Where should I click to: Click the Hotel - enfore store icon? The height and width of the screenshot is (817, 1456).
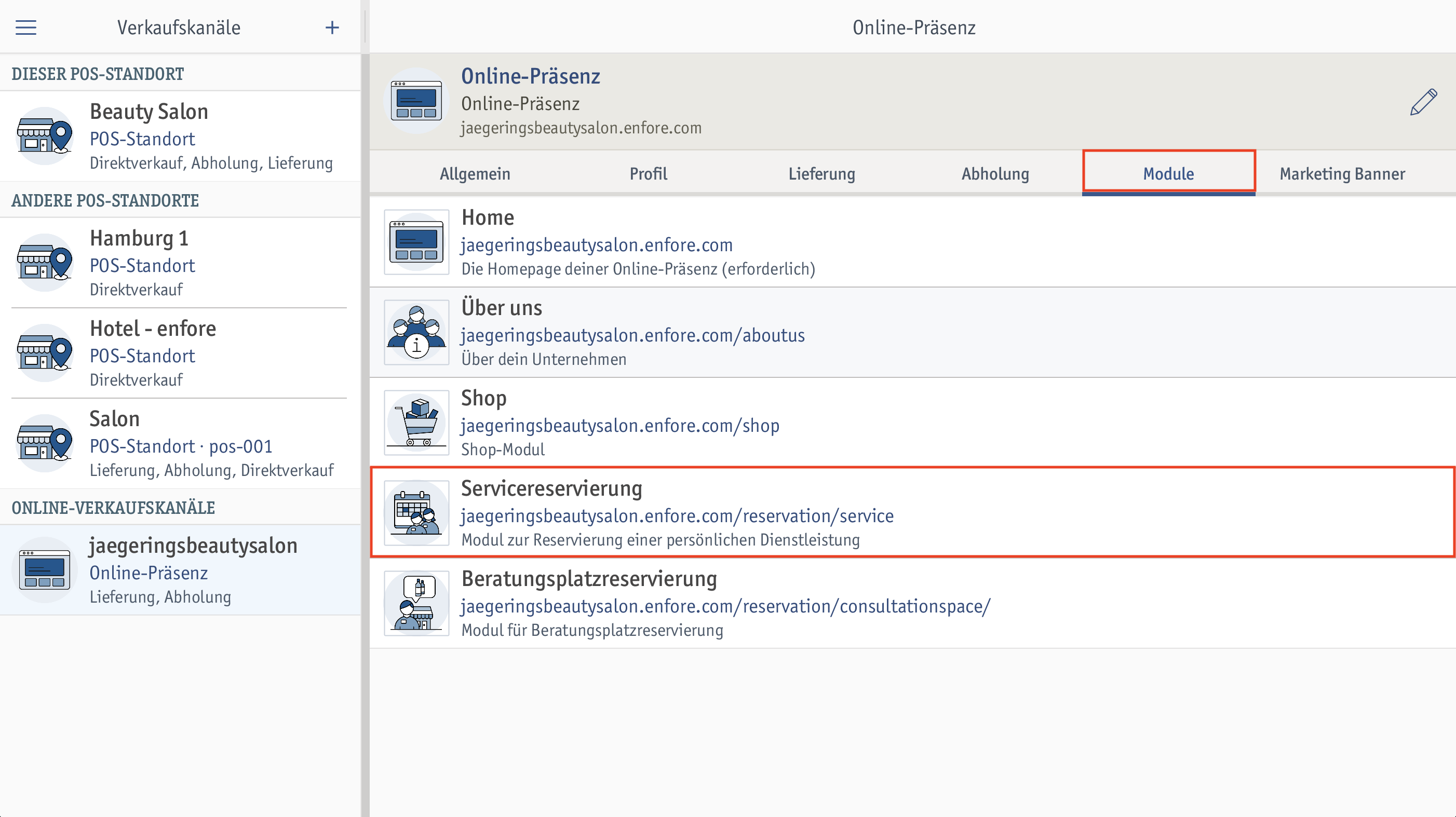pyautogui.click(x=45, y=353)
